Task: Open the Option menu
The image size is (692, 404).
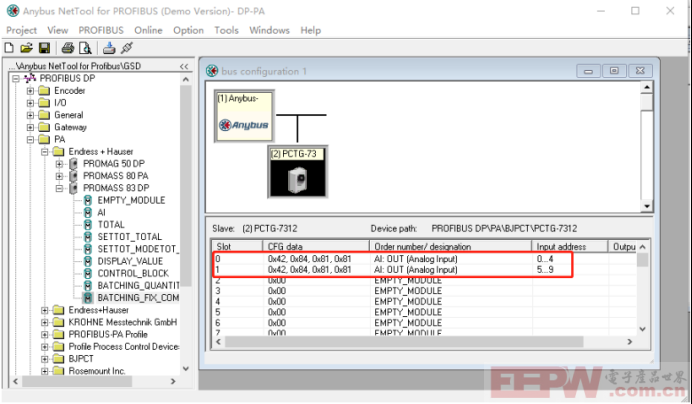Action: tap(188, 30)
